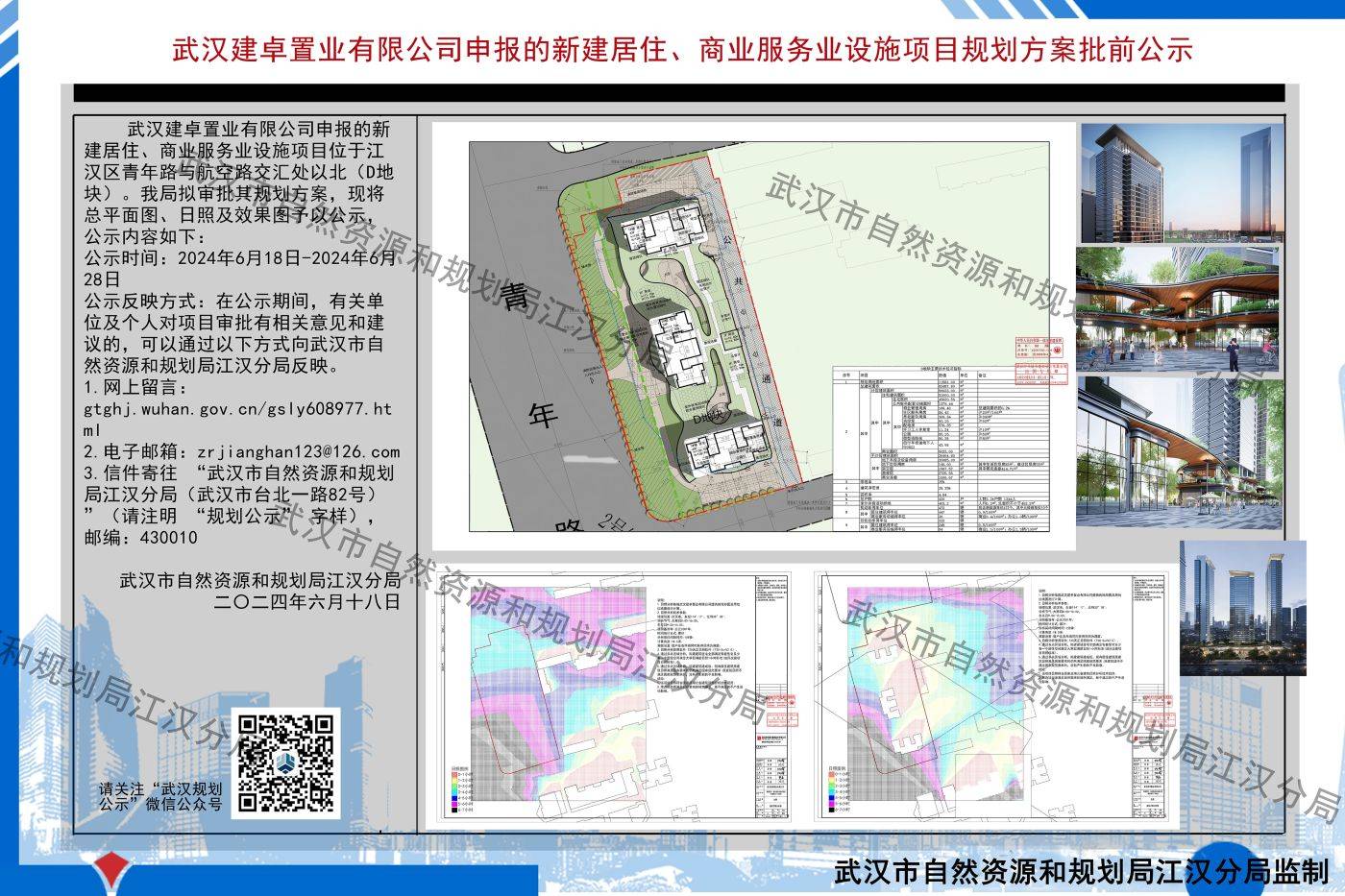
Task: Open the right sunlight analysis diagram
Action: (990, 696)
